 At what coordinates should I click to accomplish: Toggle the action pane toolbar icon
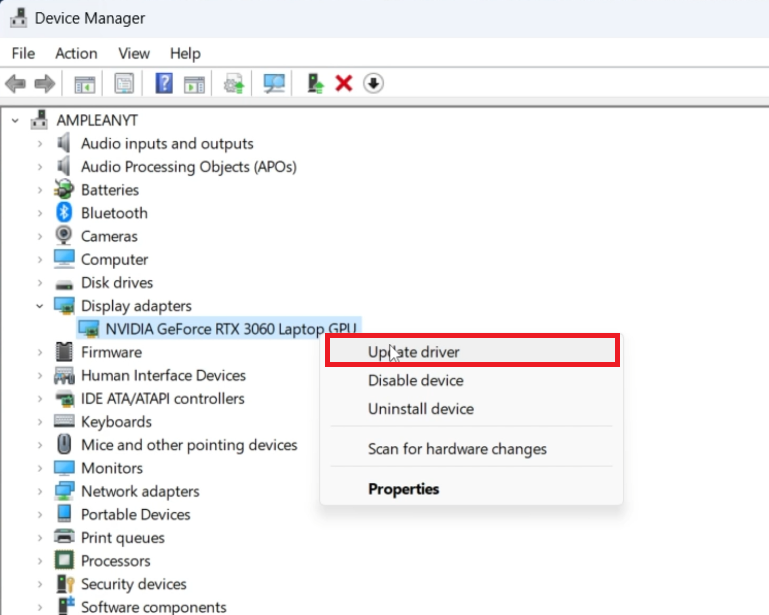tap(194, 84)
